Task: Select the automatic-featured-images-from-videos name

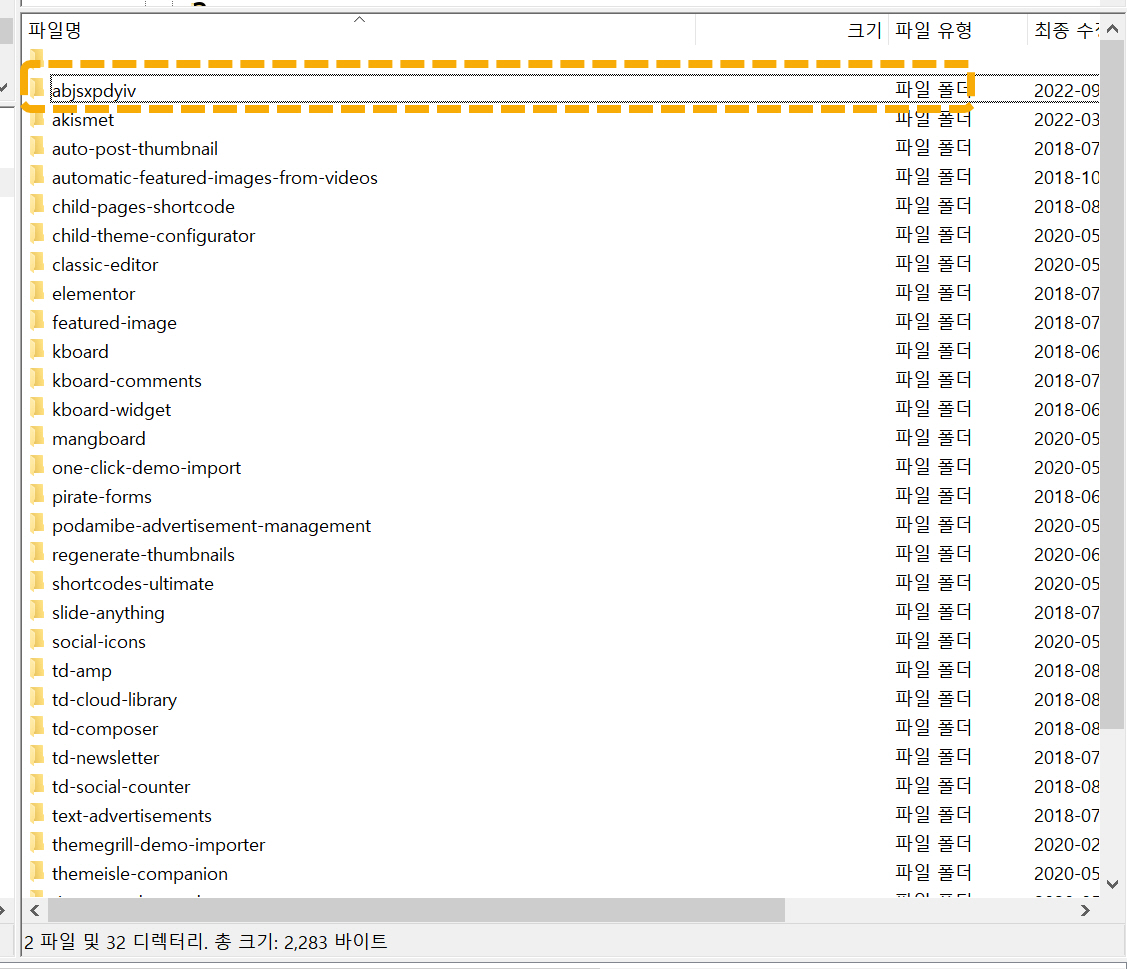Action: click(x=214, y=178)
